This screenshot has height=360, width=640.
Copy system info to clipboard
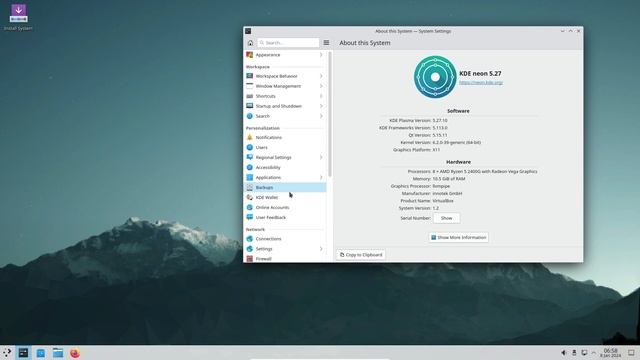click(x=361, y=255)
